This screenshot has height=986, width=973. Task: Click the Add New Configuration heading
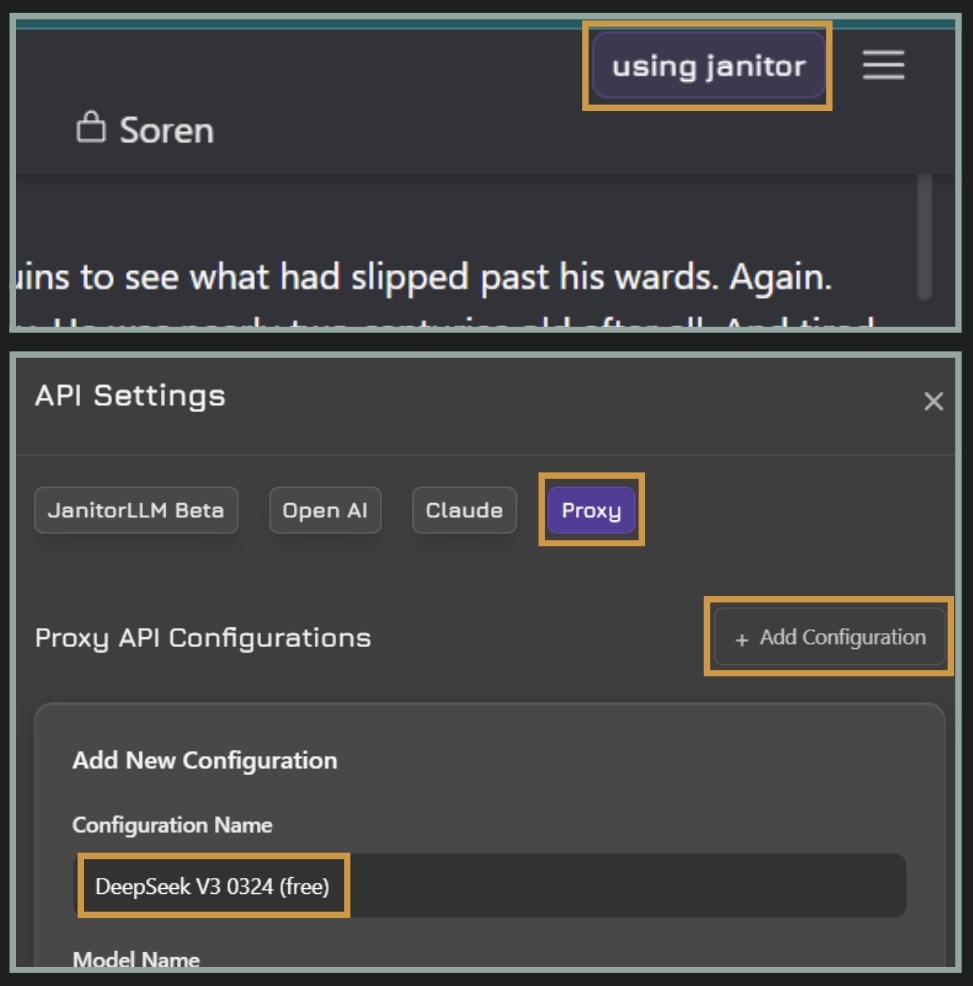coord(204,760)
